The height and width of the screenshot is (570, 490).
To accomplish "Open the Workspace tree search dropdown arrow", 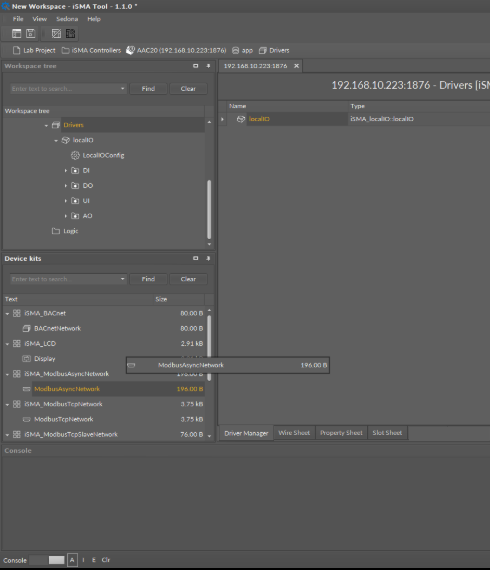I will 122,88.
